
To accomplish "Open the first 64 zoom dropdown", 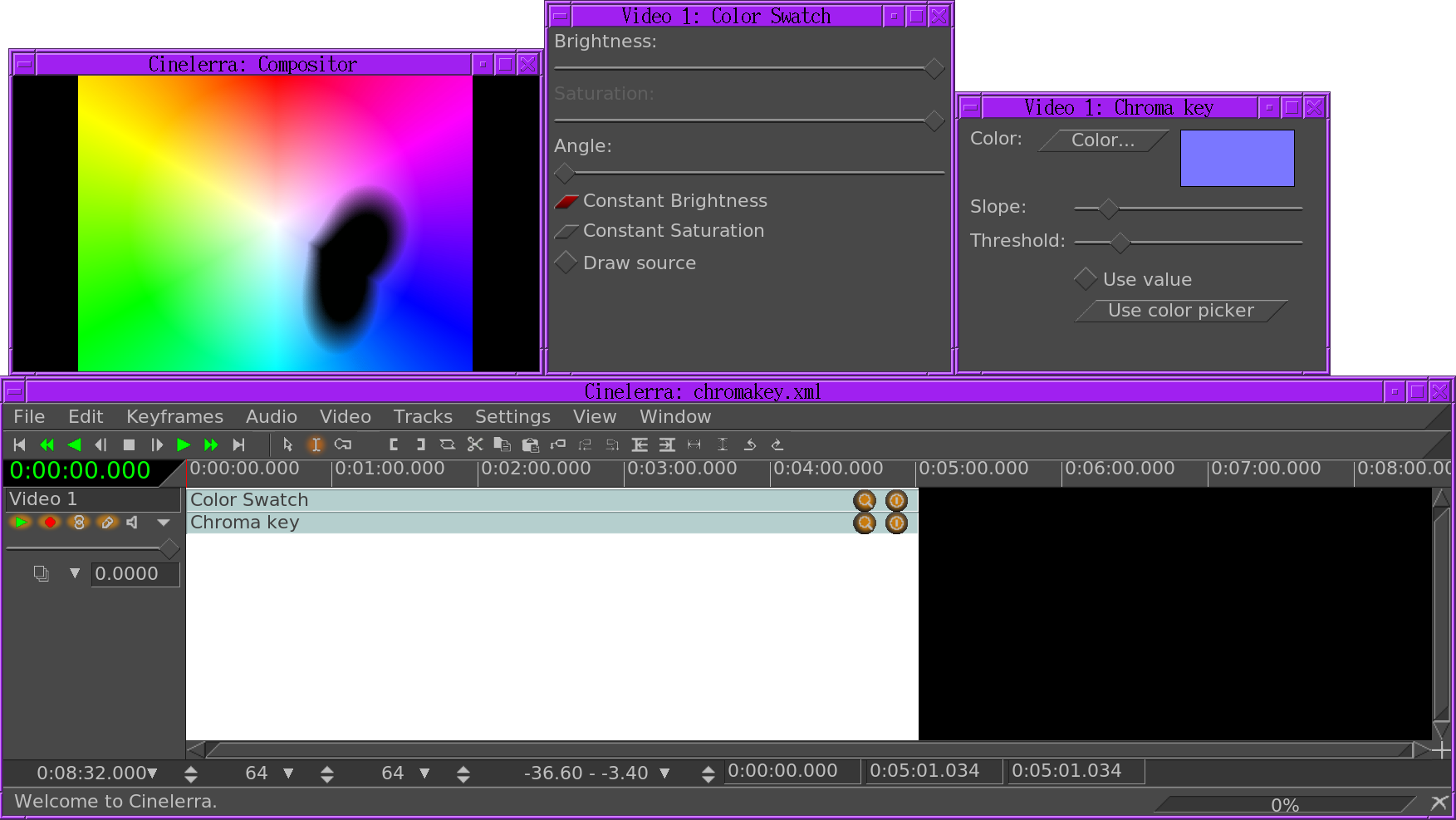I will point(288,773).
